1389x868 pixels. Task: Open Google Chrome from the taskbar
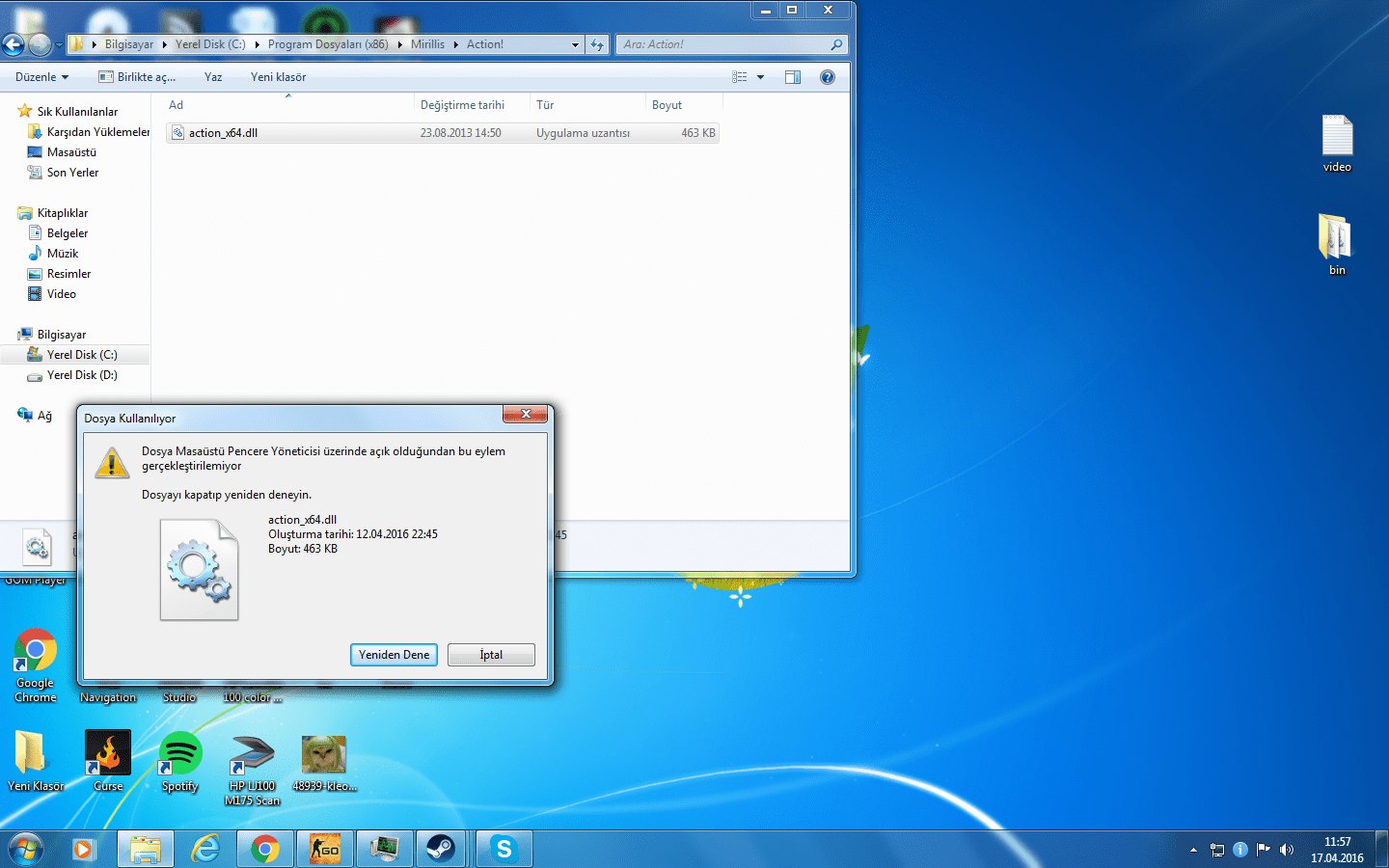(x=265, y=849)
